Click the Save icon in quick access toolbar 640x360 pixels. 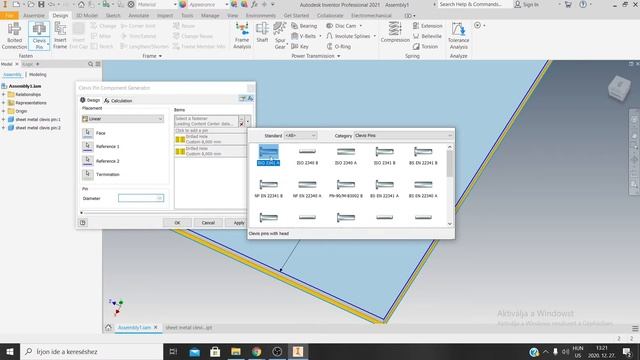pyautogui.click(x=41, y=4)
